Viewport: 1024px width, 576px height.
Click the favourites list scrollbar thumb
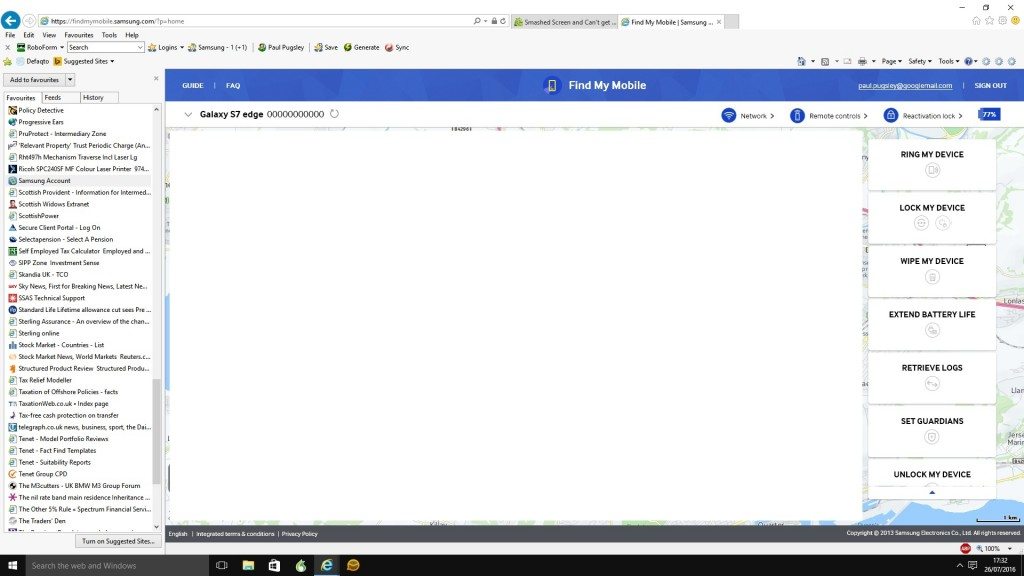156,431
